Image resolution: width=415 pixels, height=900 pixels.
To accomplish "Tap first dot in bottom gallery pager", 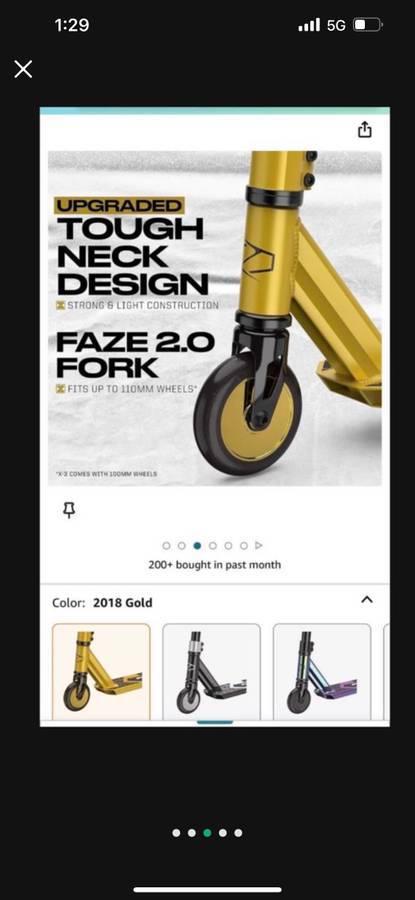I will tap(176, 833).
